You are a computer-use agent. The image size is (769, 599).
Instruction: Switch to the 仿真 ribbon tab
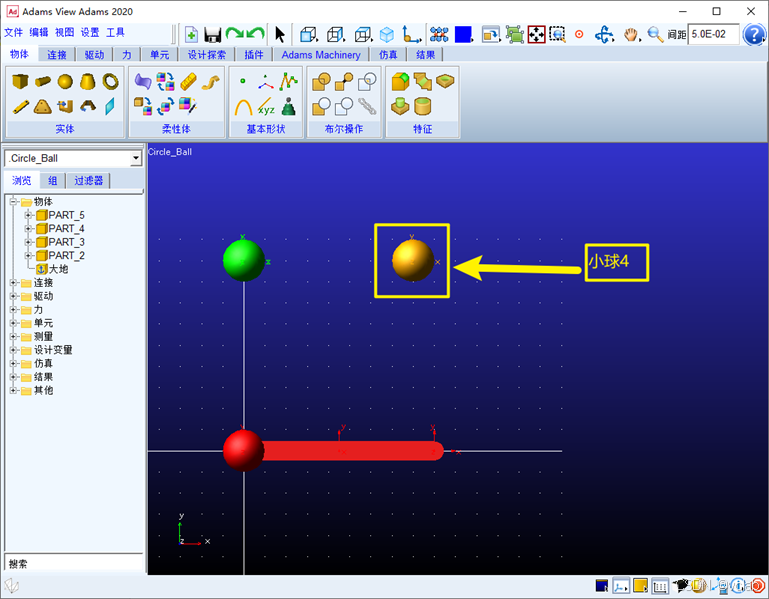[x=388, y=54]
